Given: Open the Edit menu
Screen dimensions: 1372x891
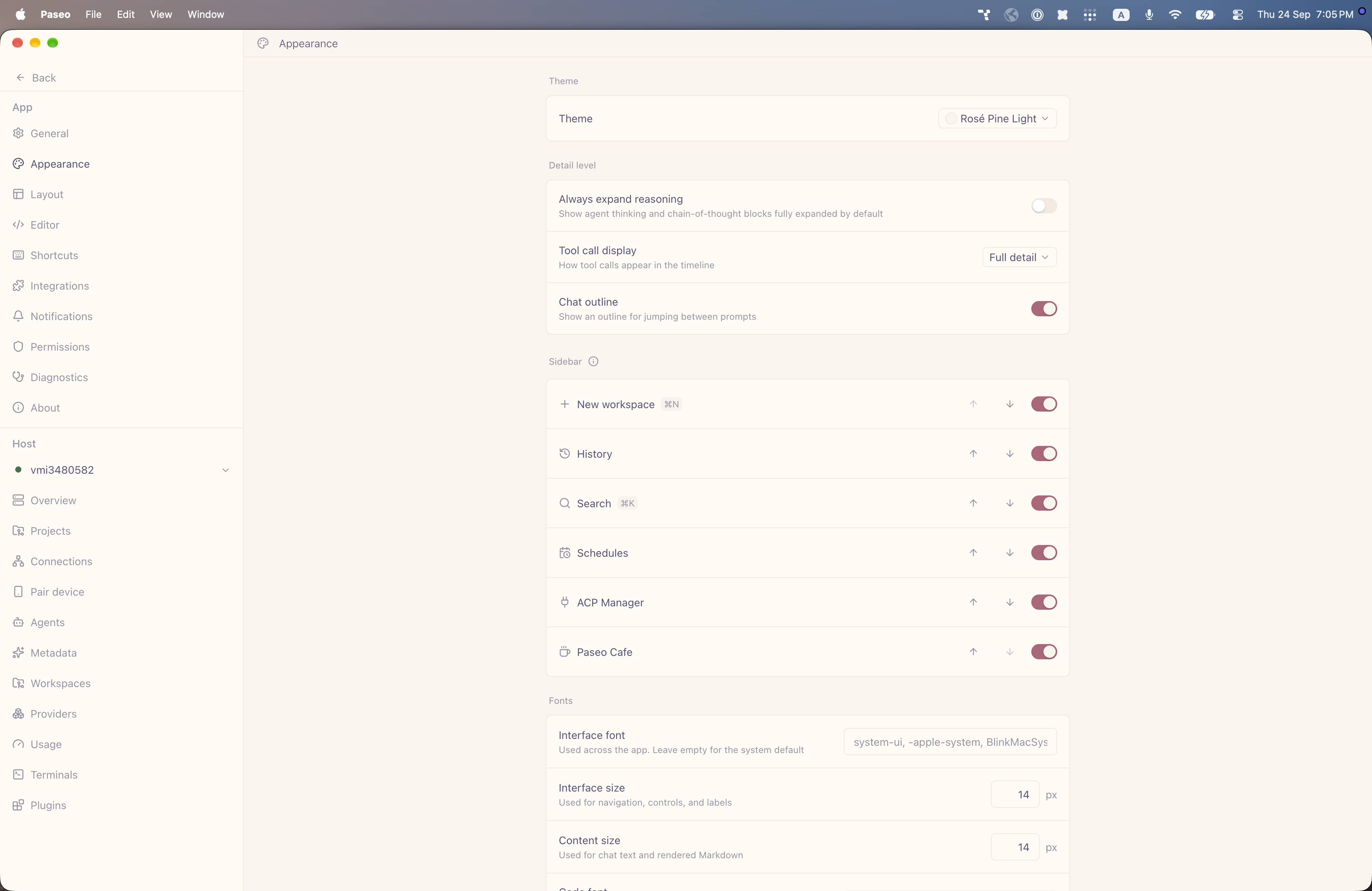Looking at the screenshot, I should point(126,14).
